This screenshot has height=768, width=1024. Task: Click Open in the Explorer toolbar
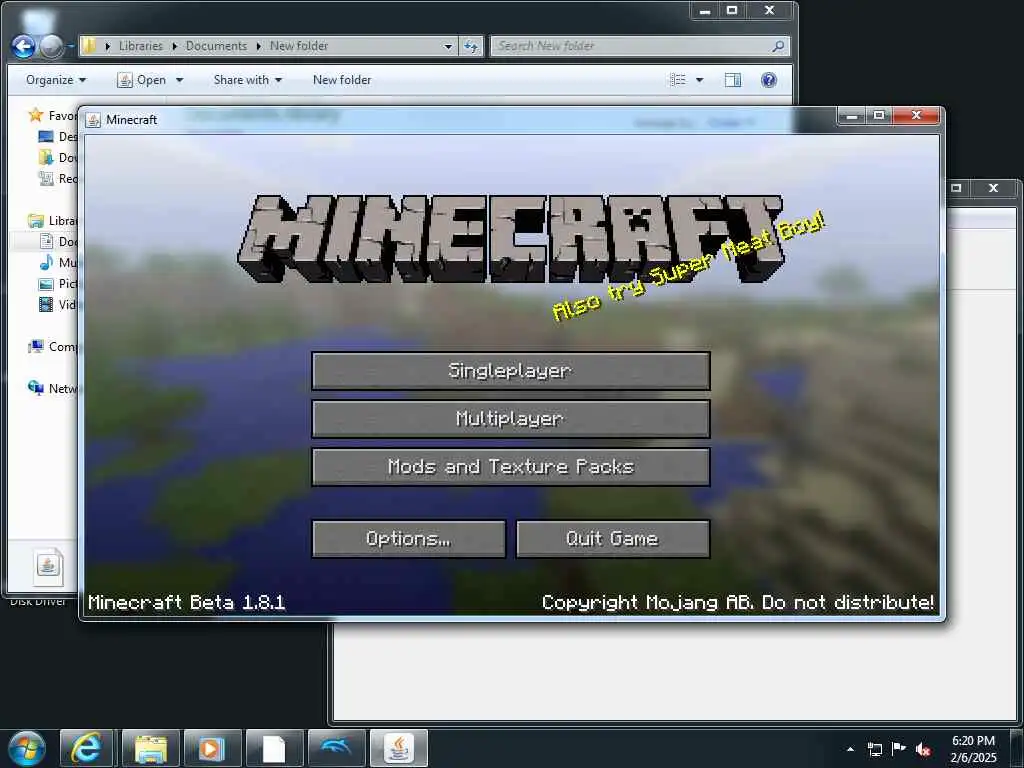click(142, 80)
